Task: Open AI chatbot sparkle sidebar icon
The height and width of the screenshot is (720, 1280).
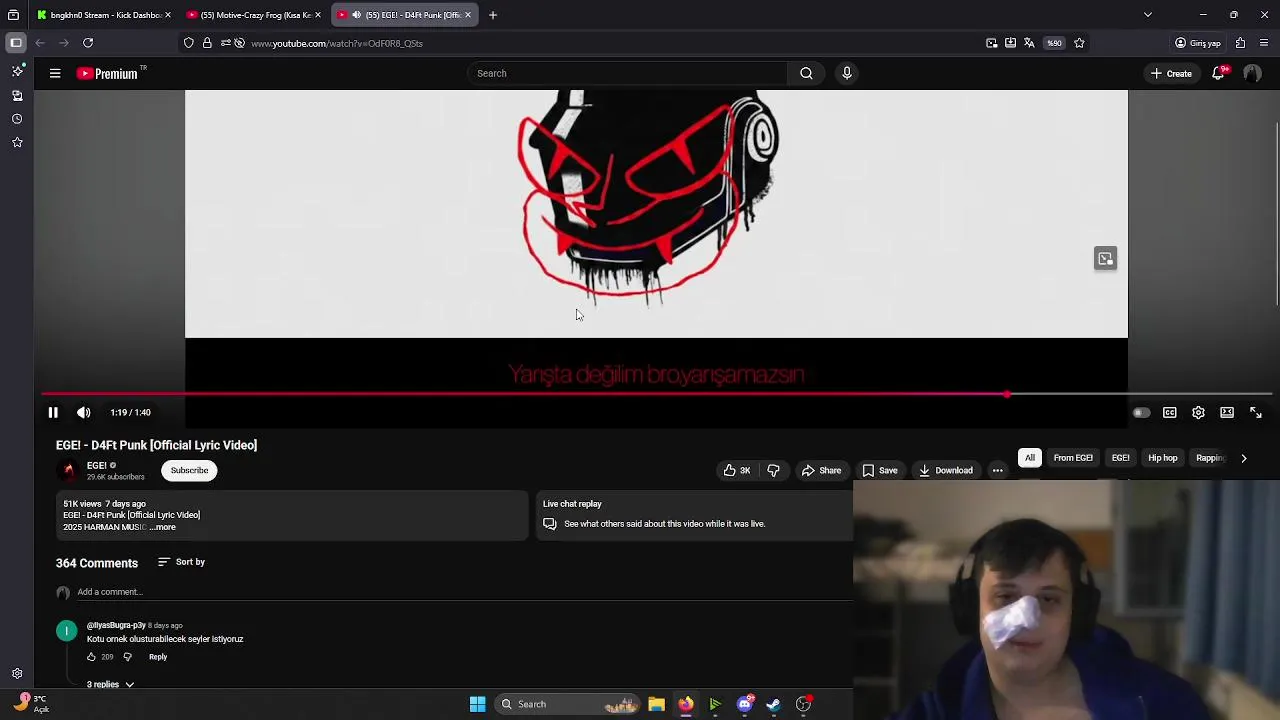Action: (17, 71)
